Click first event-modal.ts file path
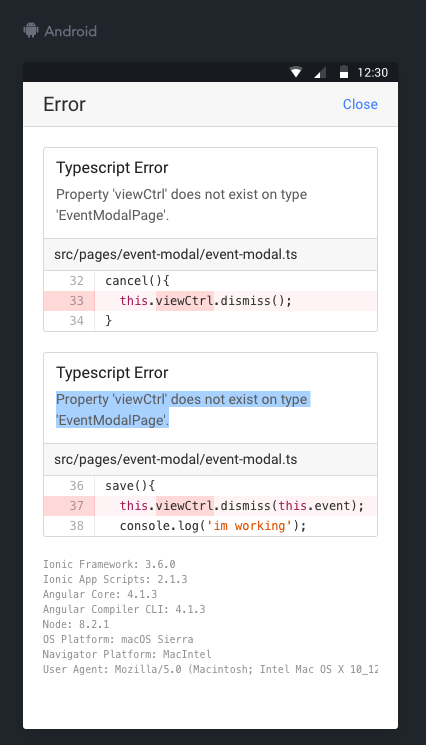The image size is (426, 745). point(176,254)
